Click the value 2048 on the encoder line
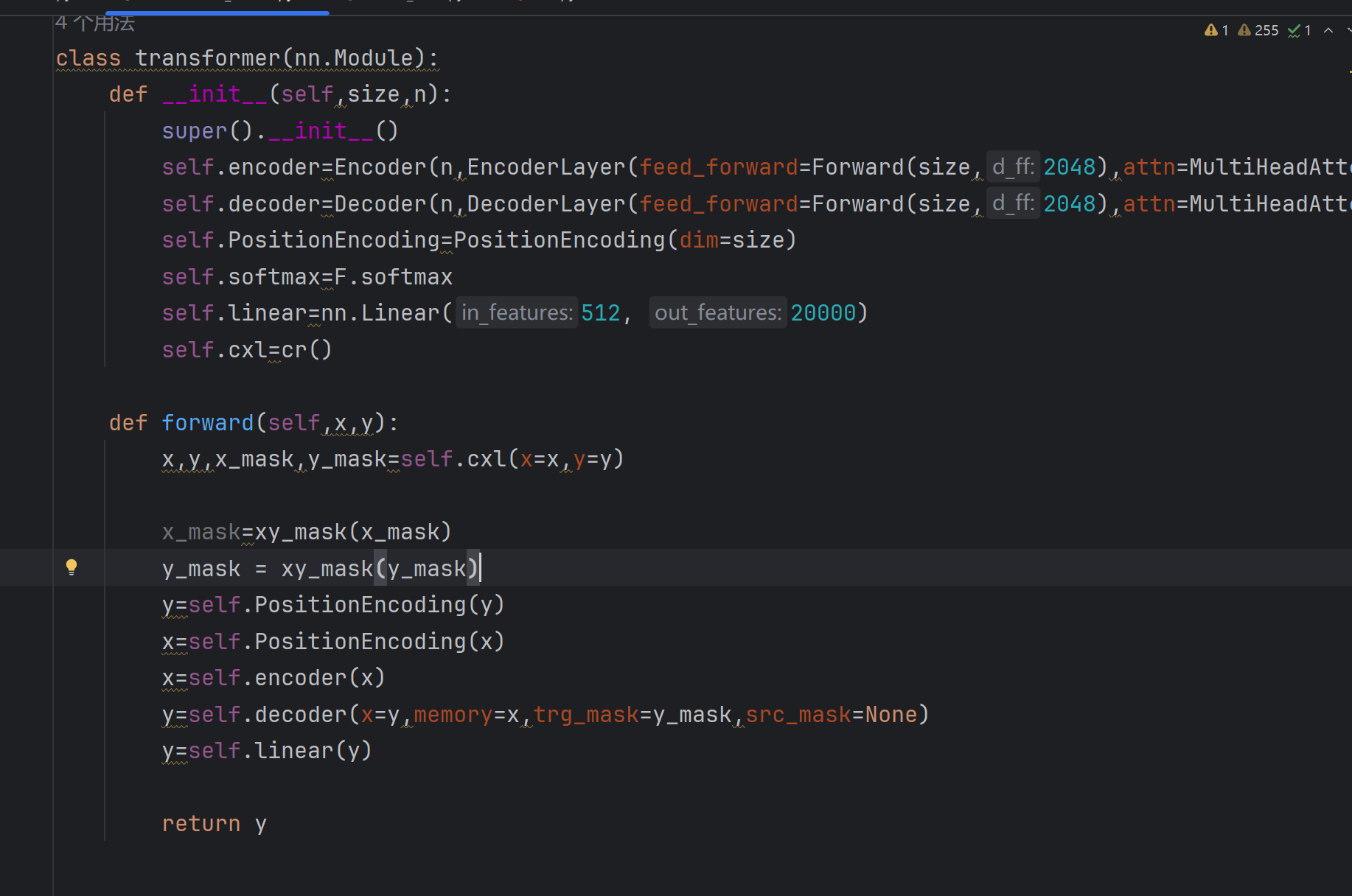 coord(1070,167)
